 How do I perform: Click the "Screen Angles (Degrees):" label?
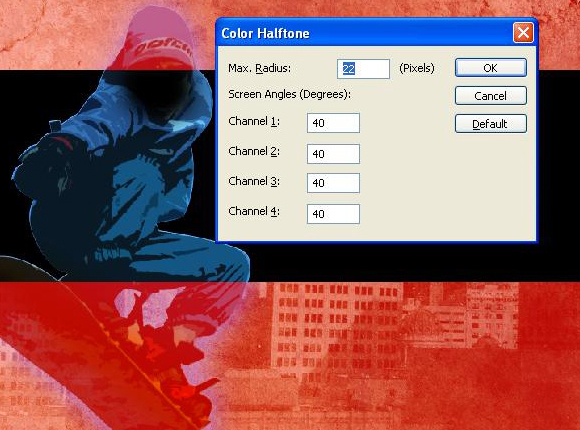coord(290,94)
